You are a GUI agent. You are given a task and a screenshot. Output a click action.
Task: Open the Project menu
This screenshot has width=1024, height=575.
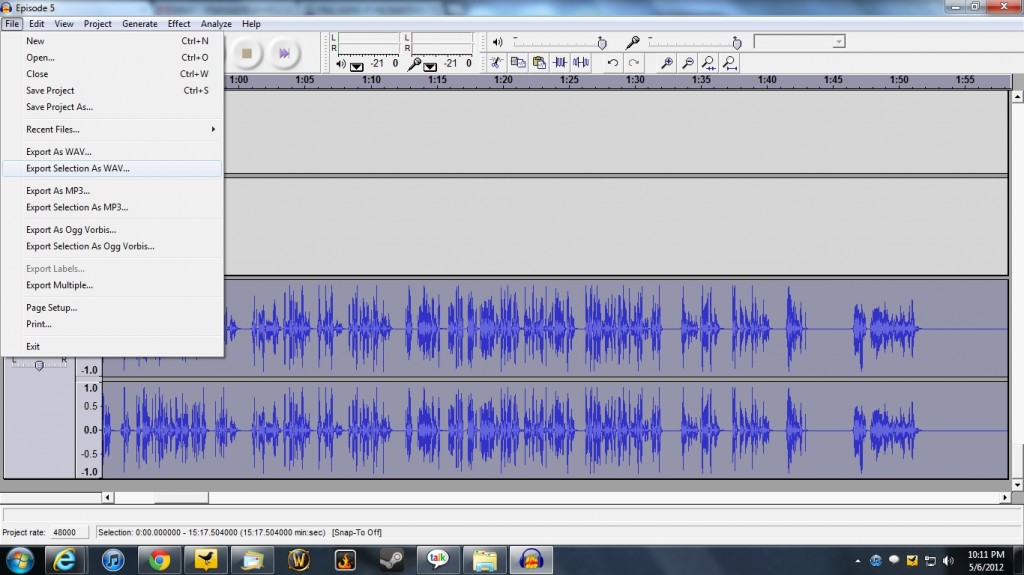[97, 24]
